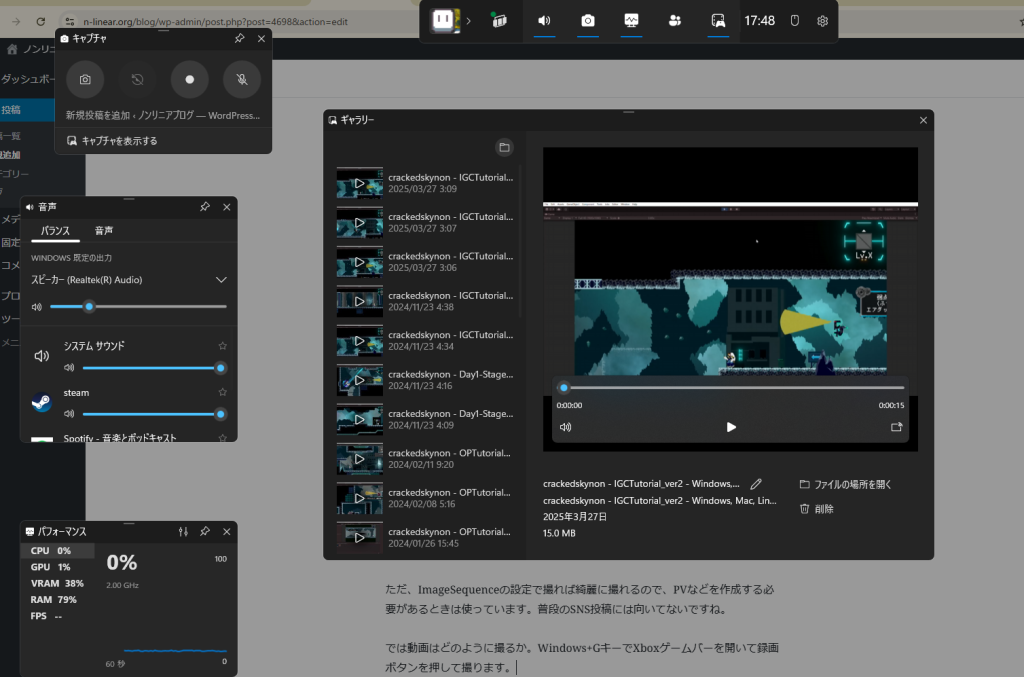Select the OPTutorial clip dated 2024/01/26 15:45
Screen dimensions: 1024x677
tap(426, 537)
